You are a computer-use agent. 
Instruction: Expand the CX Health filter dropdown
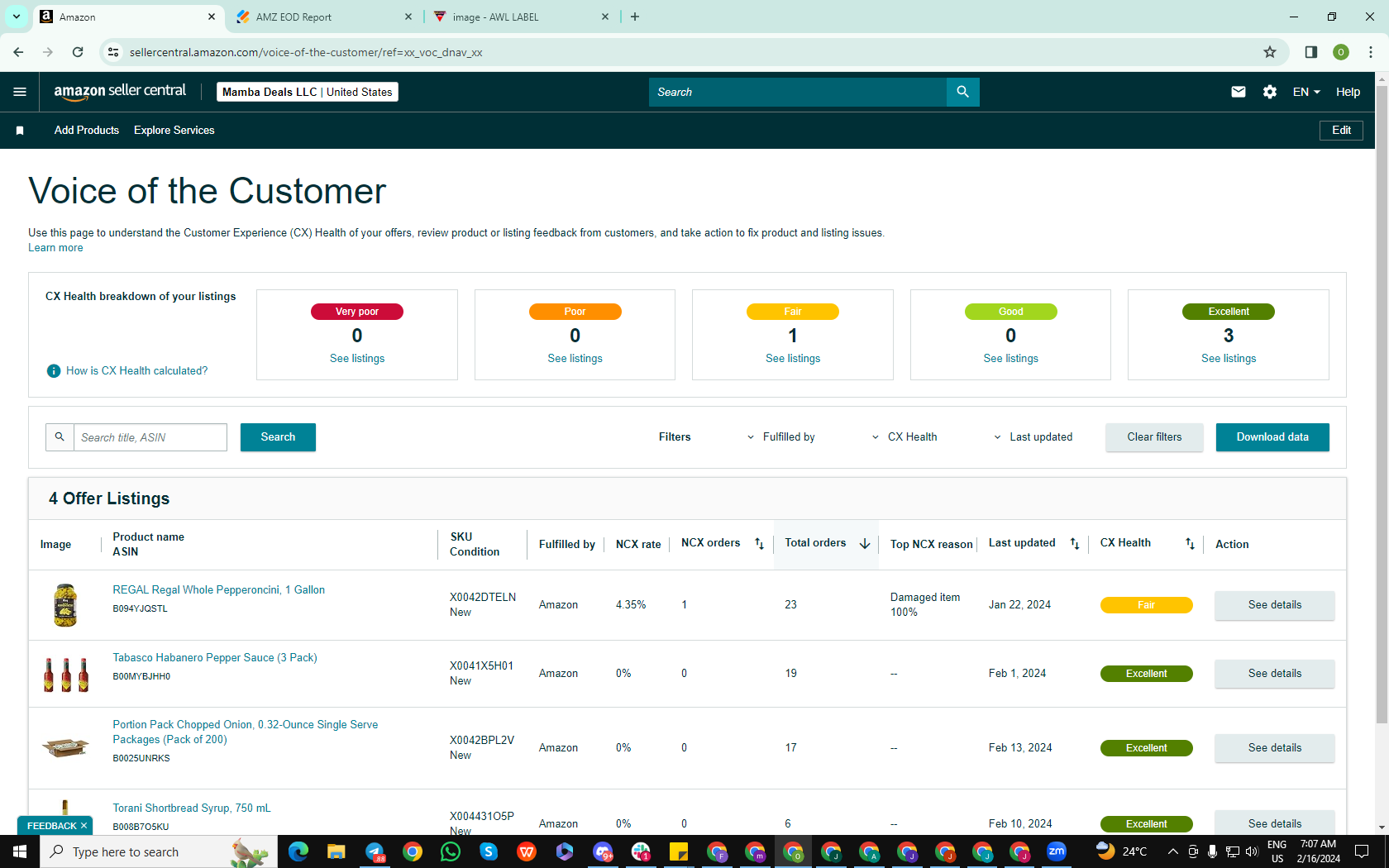coord(905,437)
